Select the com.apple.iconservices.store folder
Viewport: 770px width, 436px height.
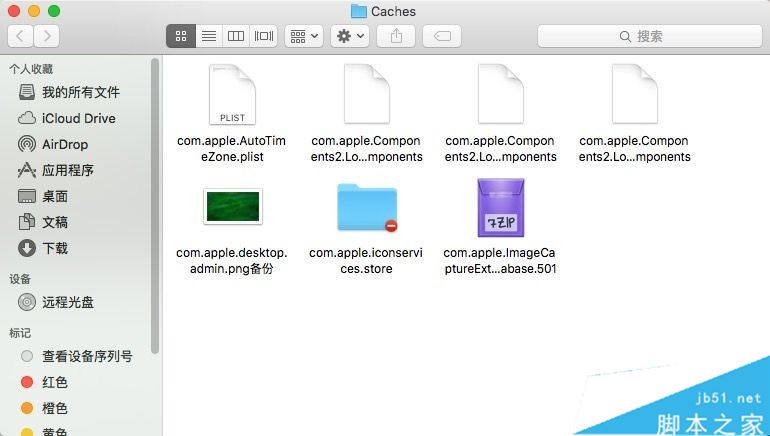(366, 208)
